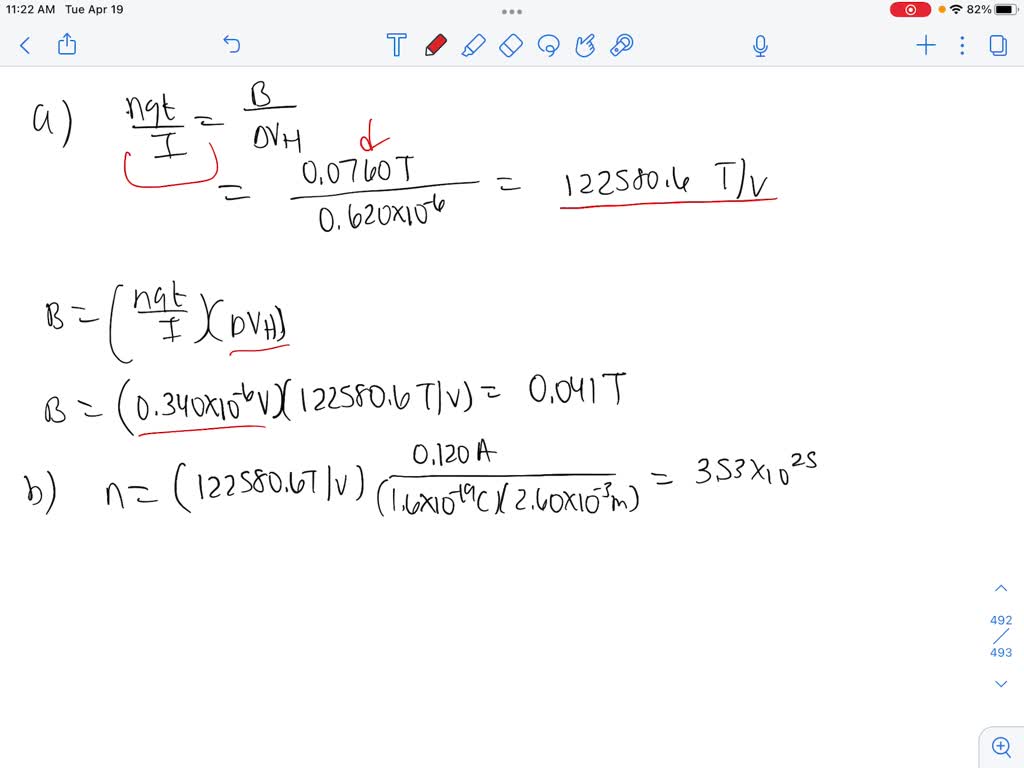Toggle zoom mode with the magnifier
Image resolution: width=1024 pixels, height=768 pixels.
pyautogui.click(x=1001, y=746)
